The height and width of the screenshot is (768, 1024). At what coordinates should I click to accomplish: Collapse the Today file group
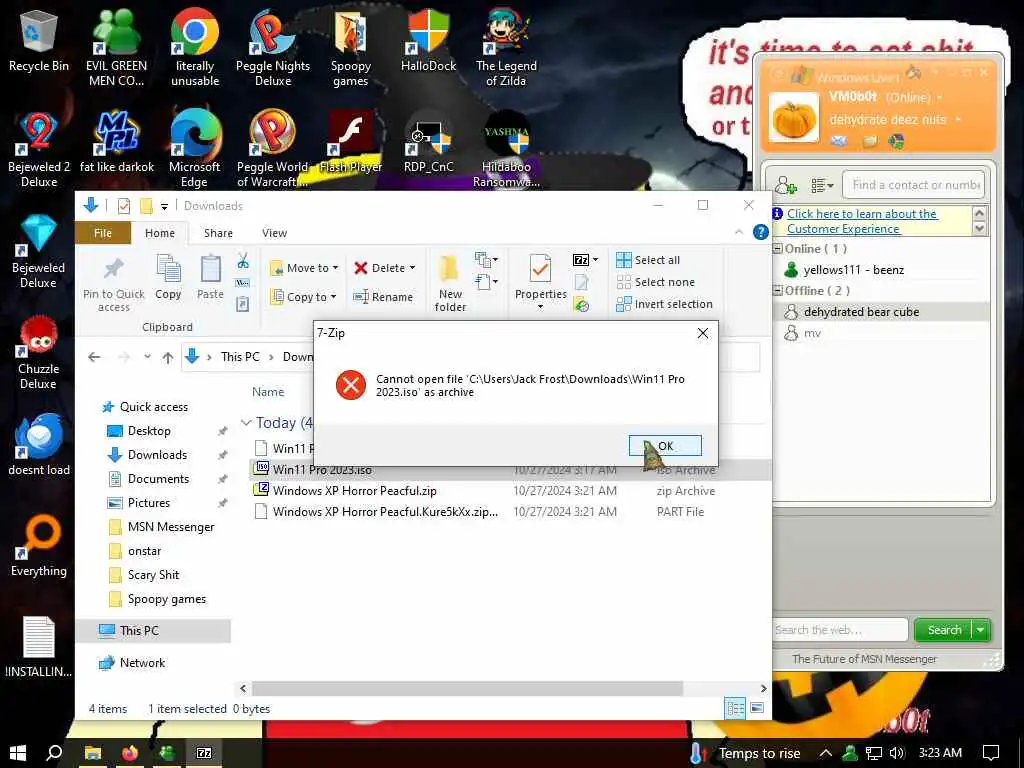[x=246, y=423]
